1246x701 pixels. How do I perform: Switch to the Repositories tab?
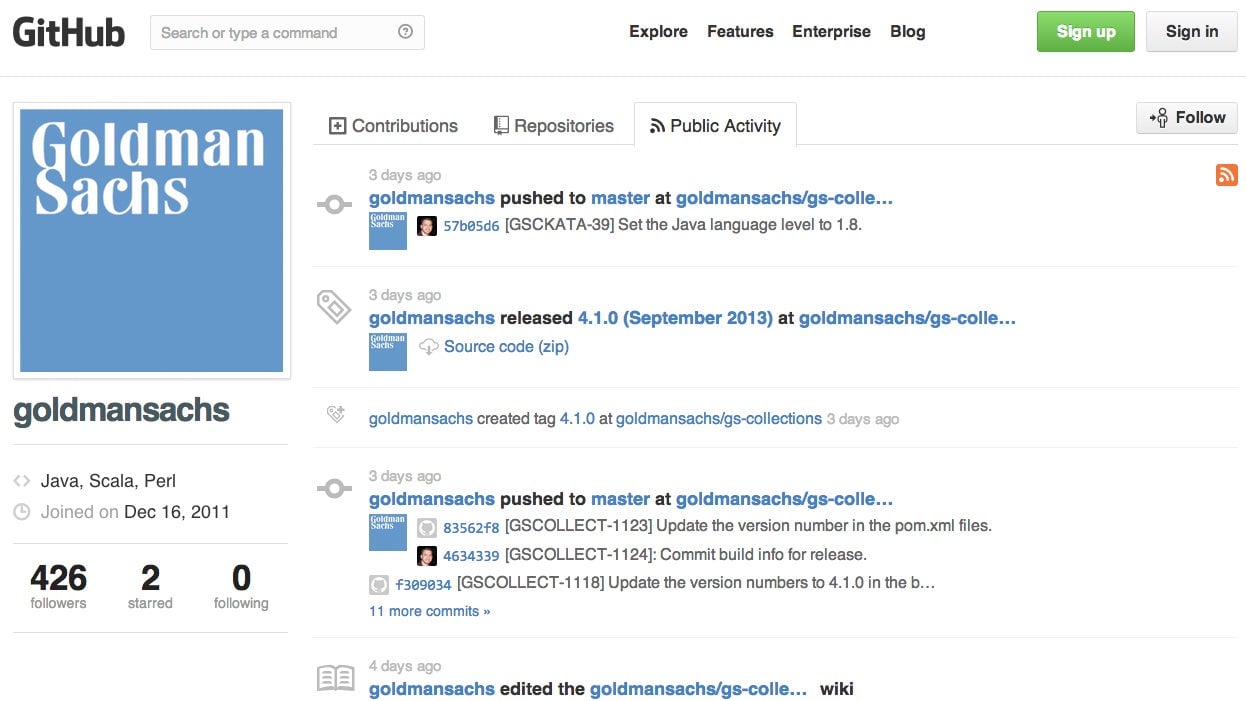coord(553,126)
